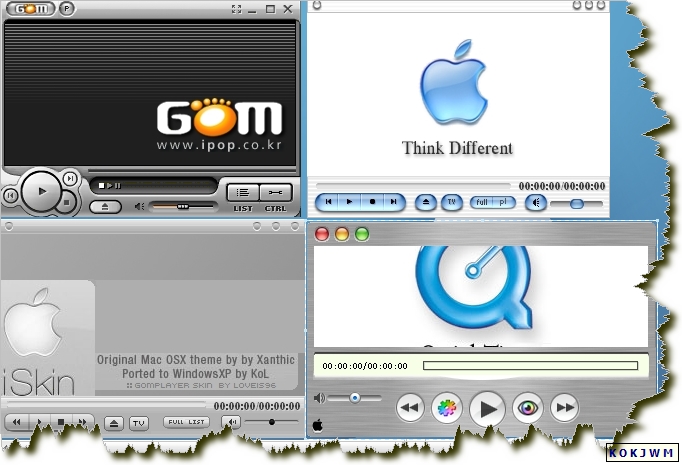Click the blue Apple logo
The width and height of the screenshot is (682, 465).
(x=454, y=83)
